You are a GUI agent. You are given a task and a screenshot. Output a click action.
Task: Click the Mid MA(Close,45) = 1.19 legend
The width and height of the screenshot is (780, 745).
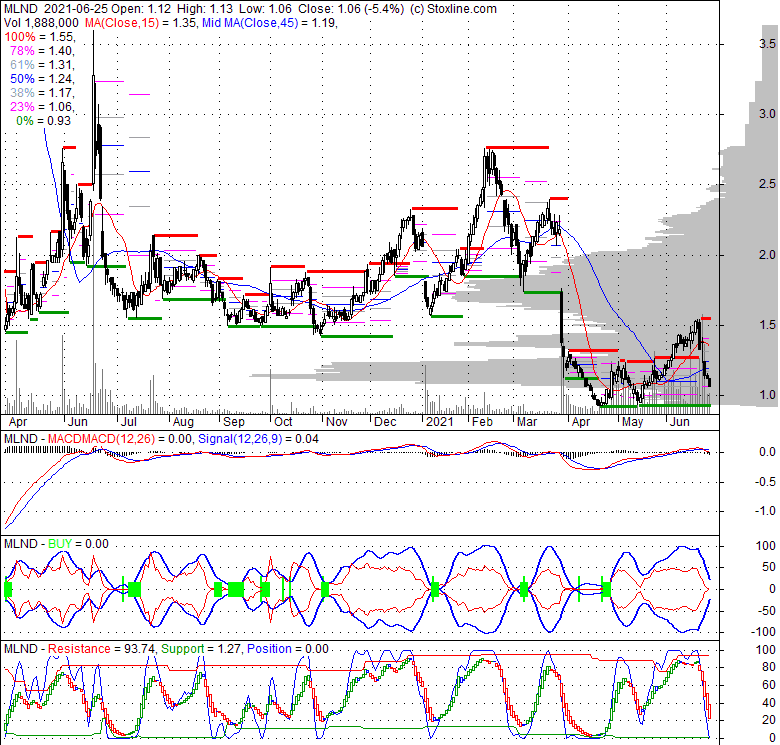(269, 23)
